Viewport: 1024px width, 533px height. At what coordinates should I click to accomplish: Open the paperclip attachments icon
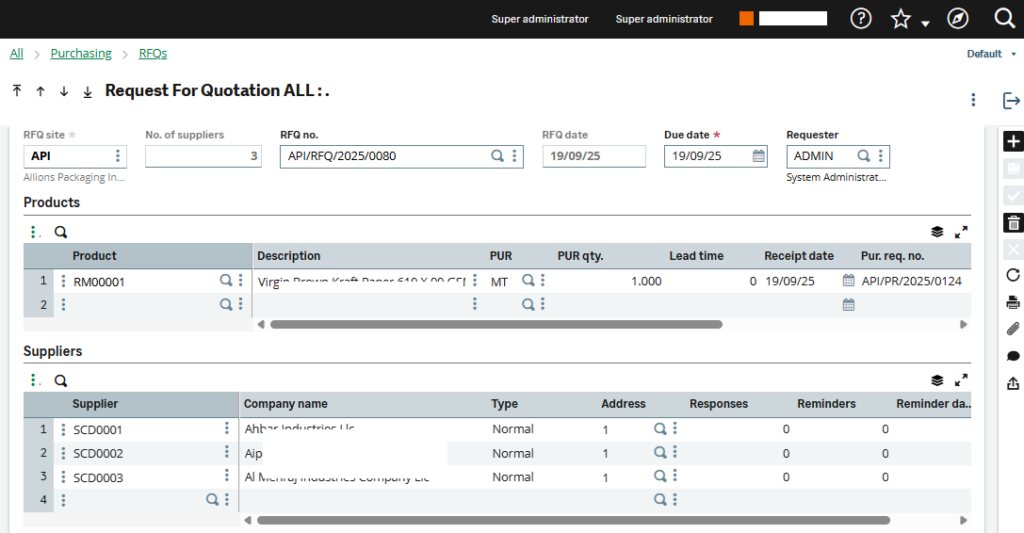tap(1012, 329)
